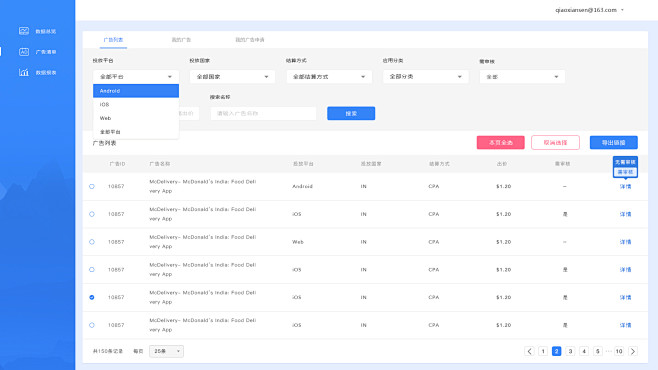
Task: Switch to the 我的广告申请 tab
Action: [x=249, y=40]
